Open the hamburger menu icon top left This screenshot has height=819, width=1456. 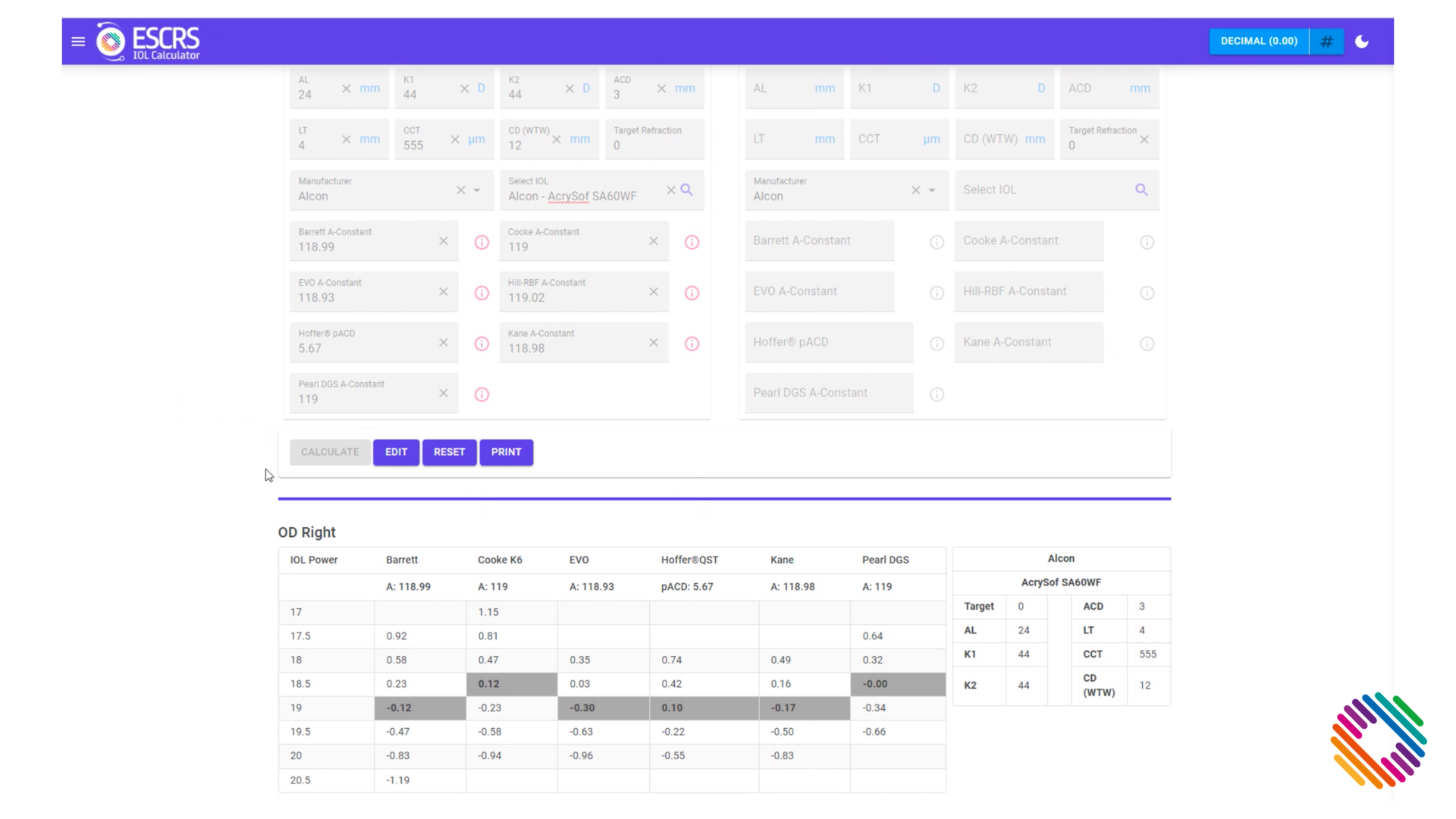pyautogui.click(x=78, y=41)
